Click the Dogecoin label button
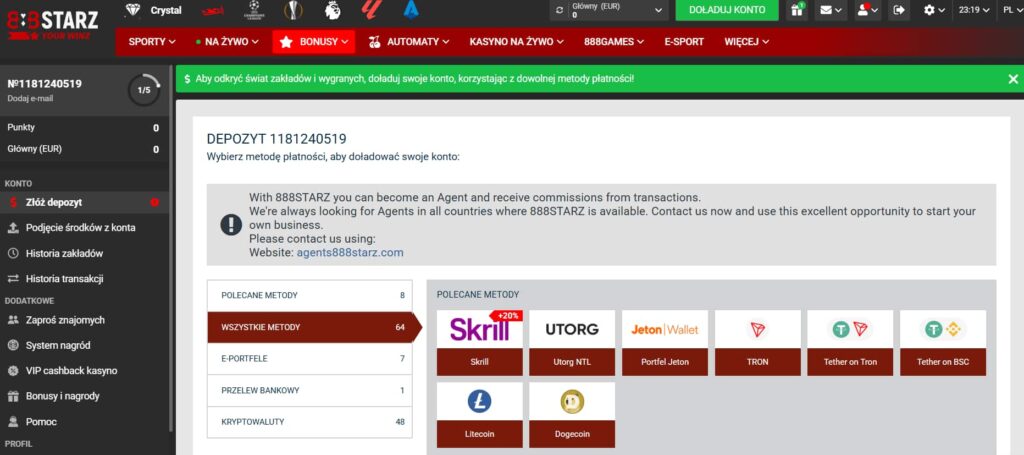 [x=572, y=434]
